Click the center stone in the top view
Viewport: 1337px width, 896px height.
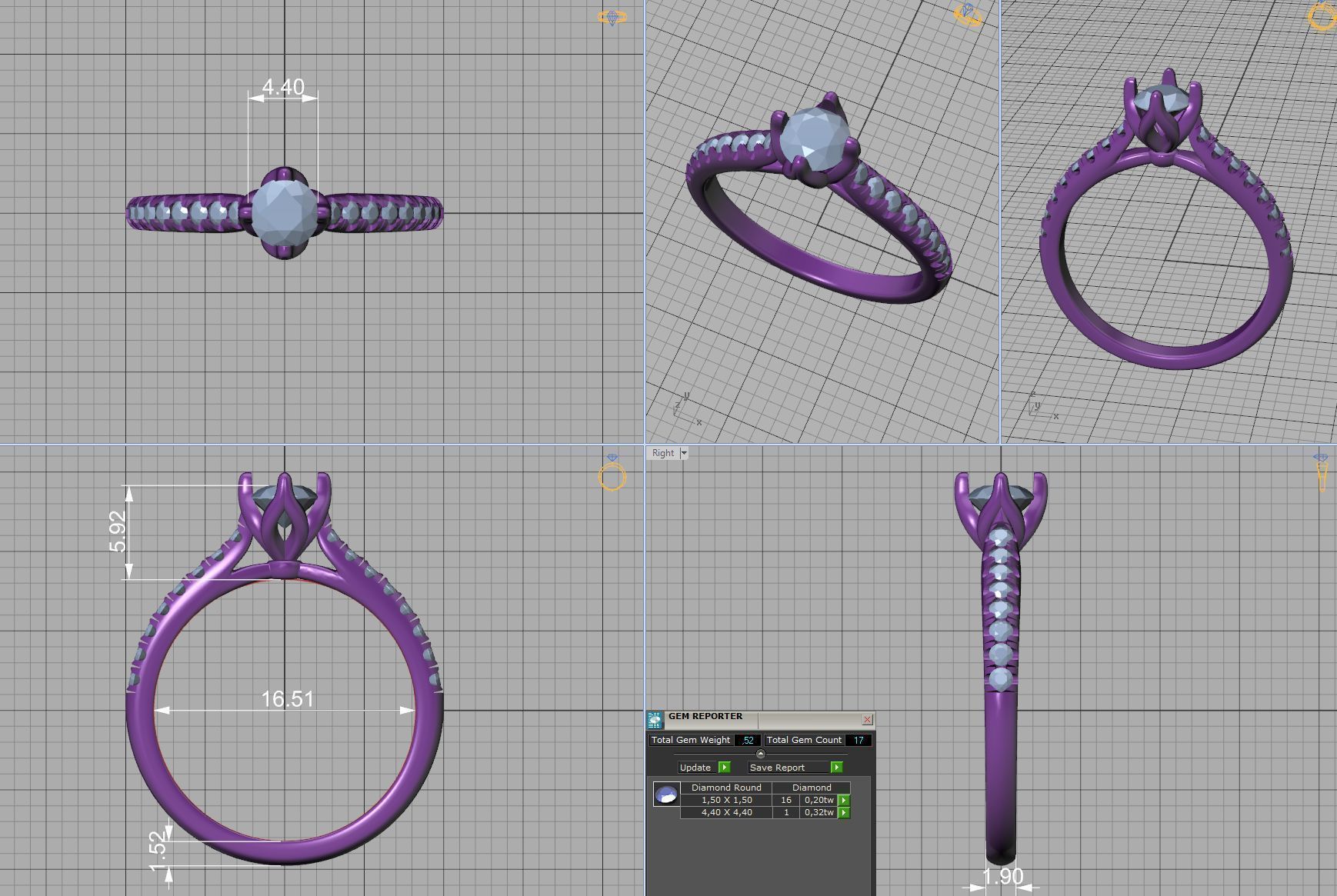(x=283, y=213)
